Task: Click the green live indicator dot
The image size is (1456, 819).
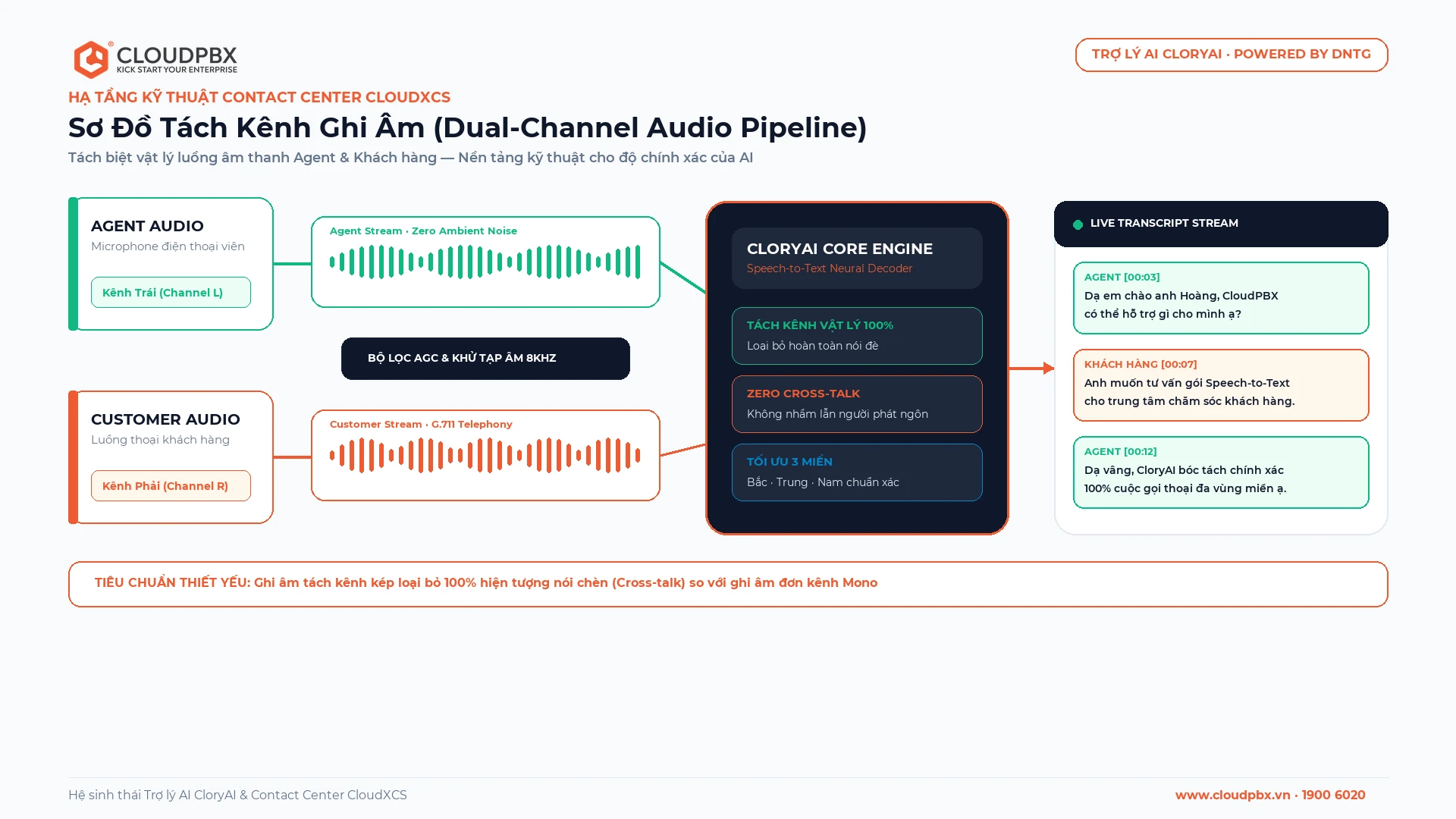Action: [1078, 224]
